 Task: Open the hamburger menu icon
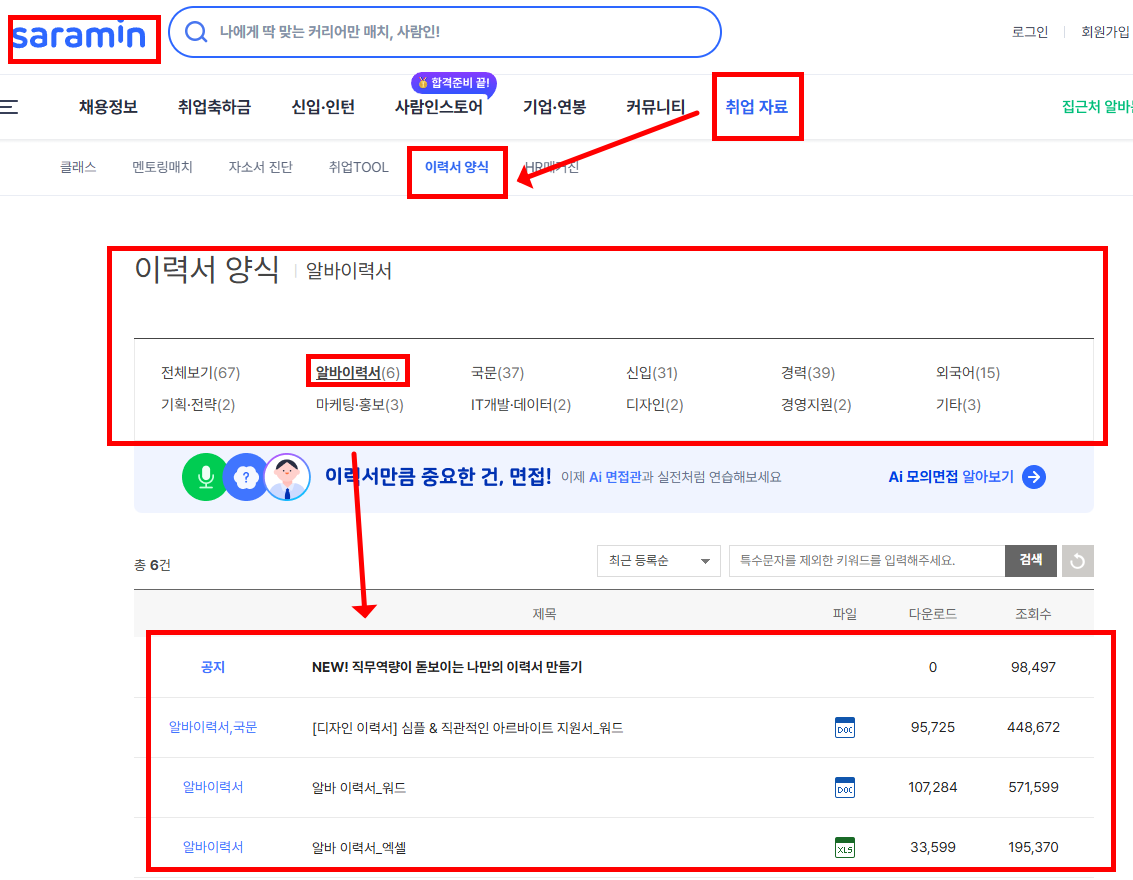point(9,107)
